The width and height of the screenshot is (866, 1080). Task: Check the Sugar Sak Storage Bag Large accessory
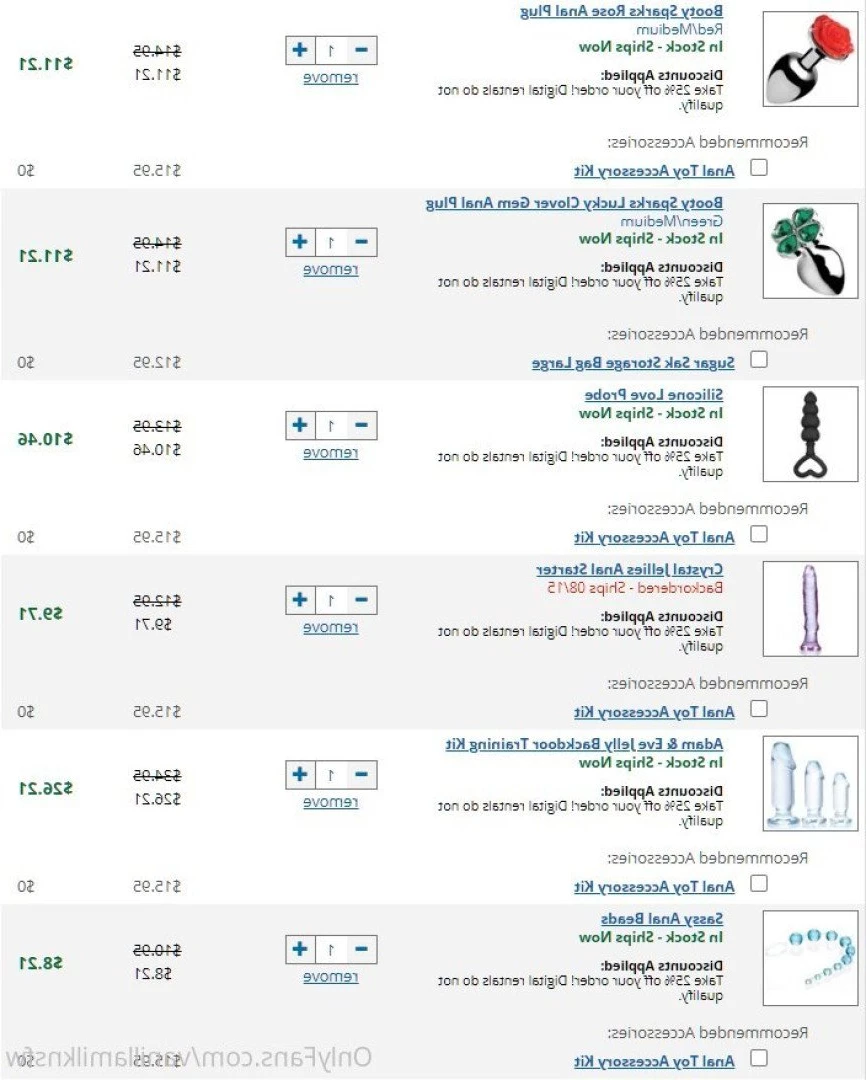[759, 360]
